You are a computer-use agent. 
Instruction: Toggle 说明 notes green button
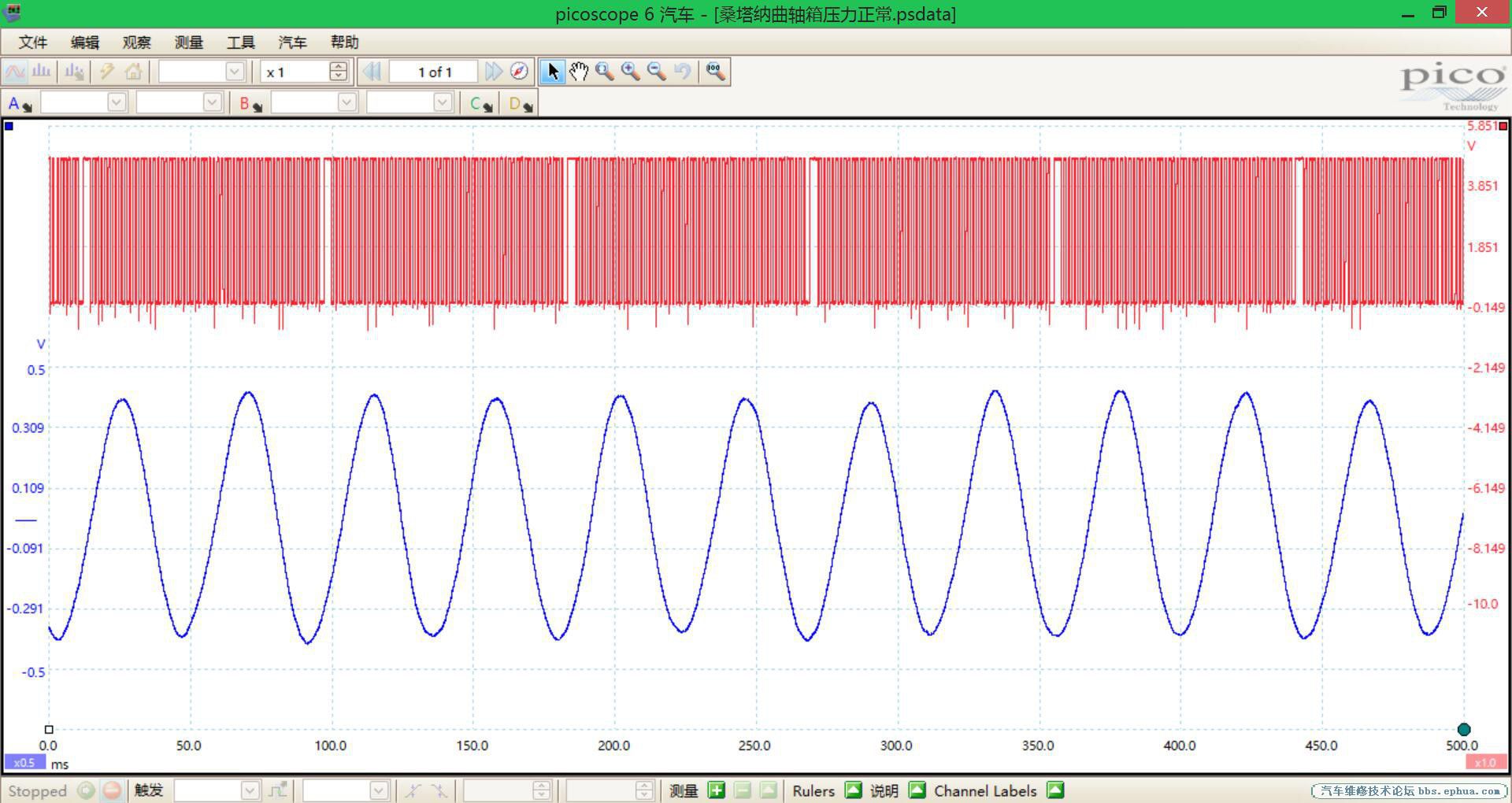tap(917, 790)
